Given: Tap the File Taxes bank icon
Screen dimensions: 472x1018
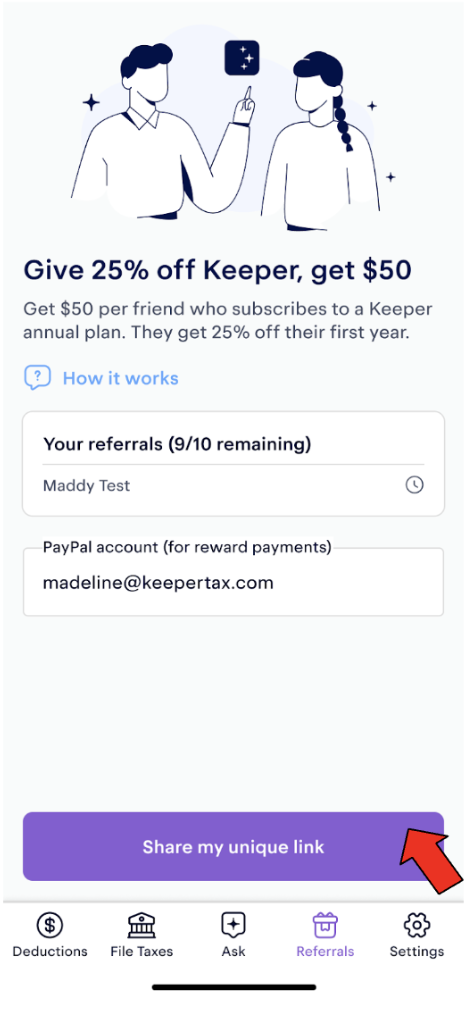Looking at the screenshot, I should 142,925.
